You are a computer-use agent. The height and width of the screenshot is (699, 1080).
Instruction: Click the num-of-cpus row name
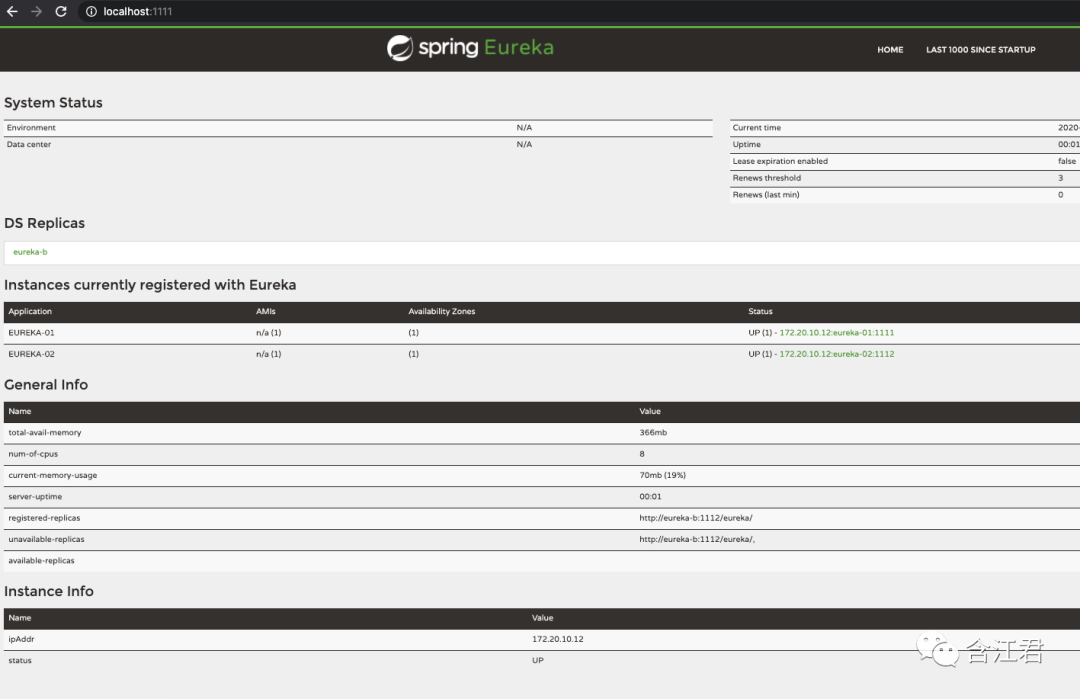33,454
